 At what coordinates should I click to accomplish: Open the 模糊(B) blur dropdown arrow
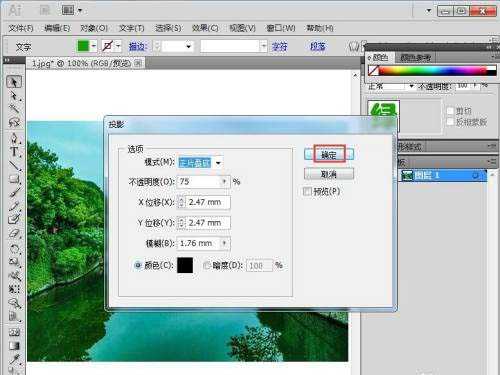[x=224, y=243]
